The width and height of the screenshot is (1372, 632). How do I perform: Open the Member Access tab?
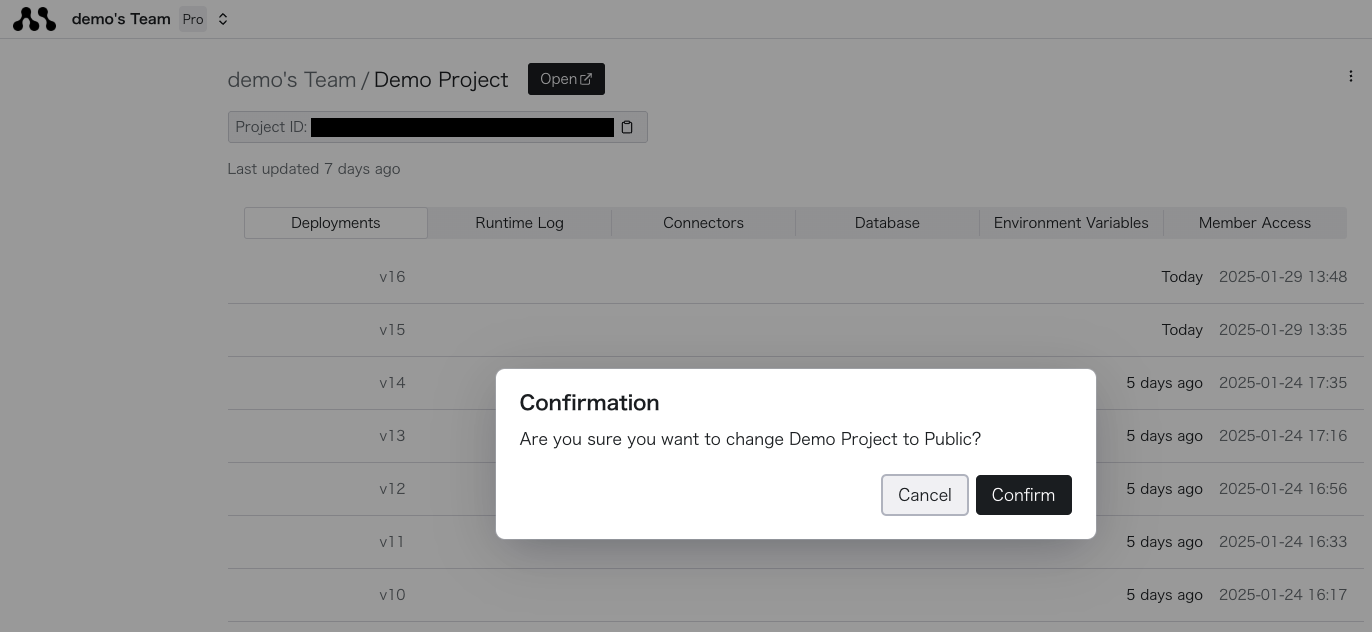(x=1255, y=222)
